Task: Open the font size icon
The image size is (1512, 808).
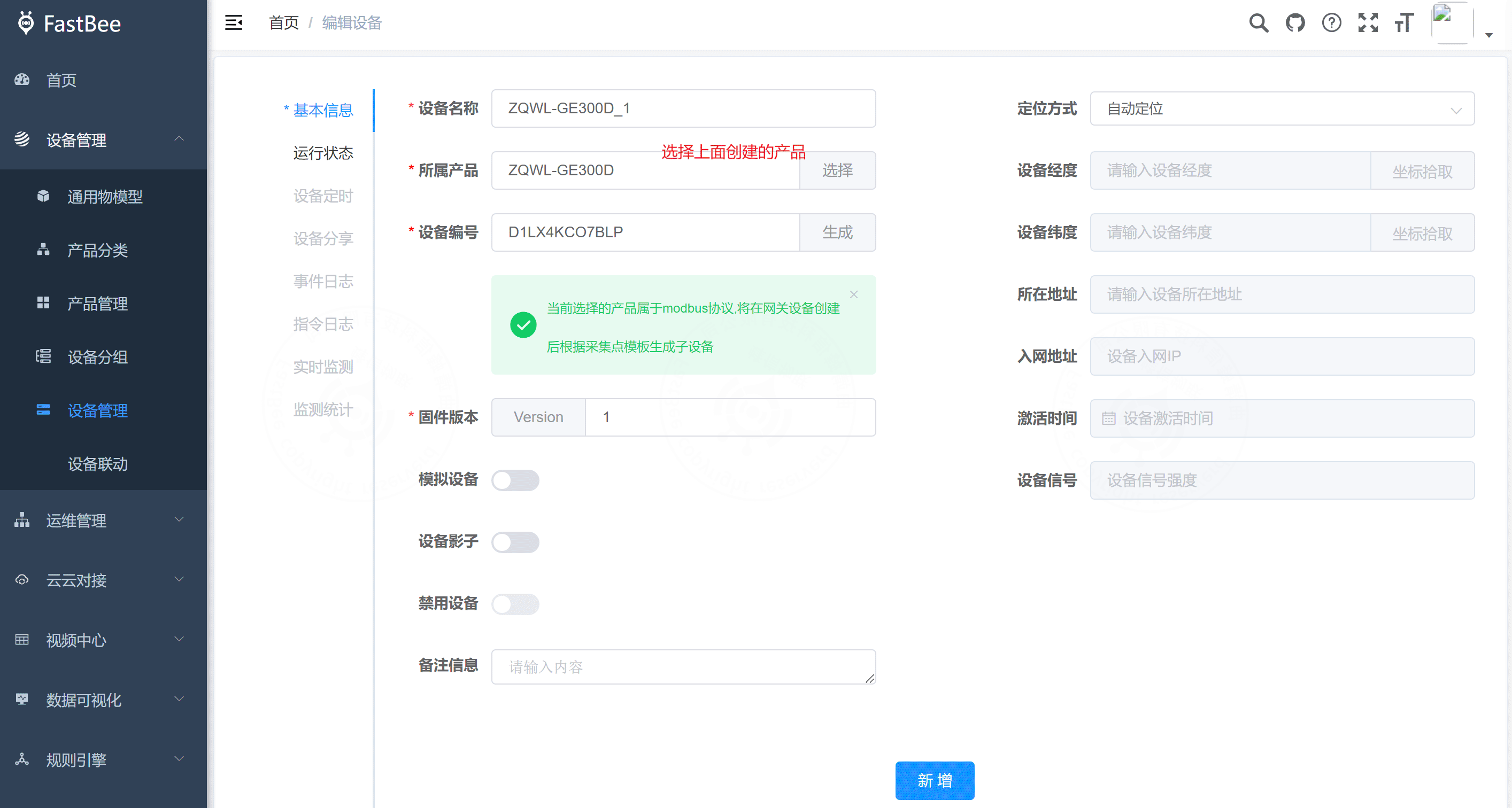Action: pos(1404,23)
